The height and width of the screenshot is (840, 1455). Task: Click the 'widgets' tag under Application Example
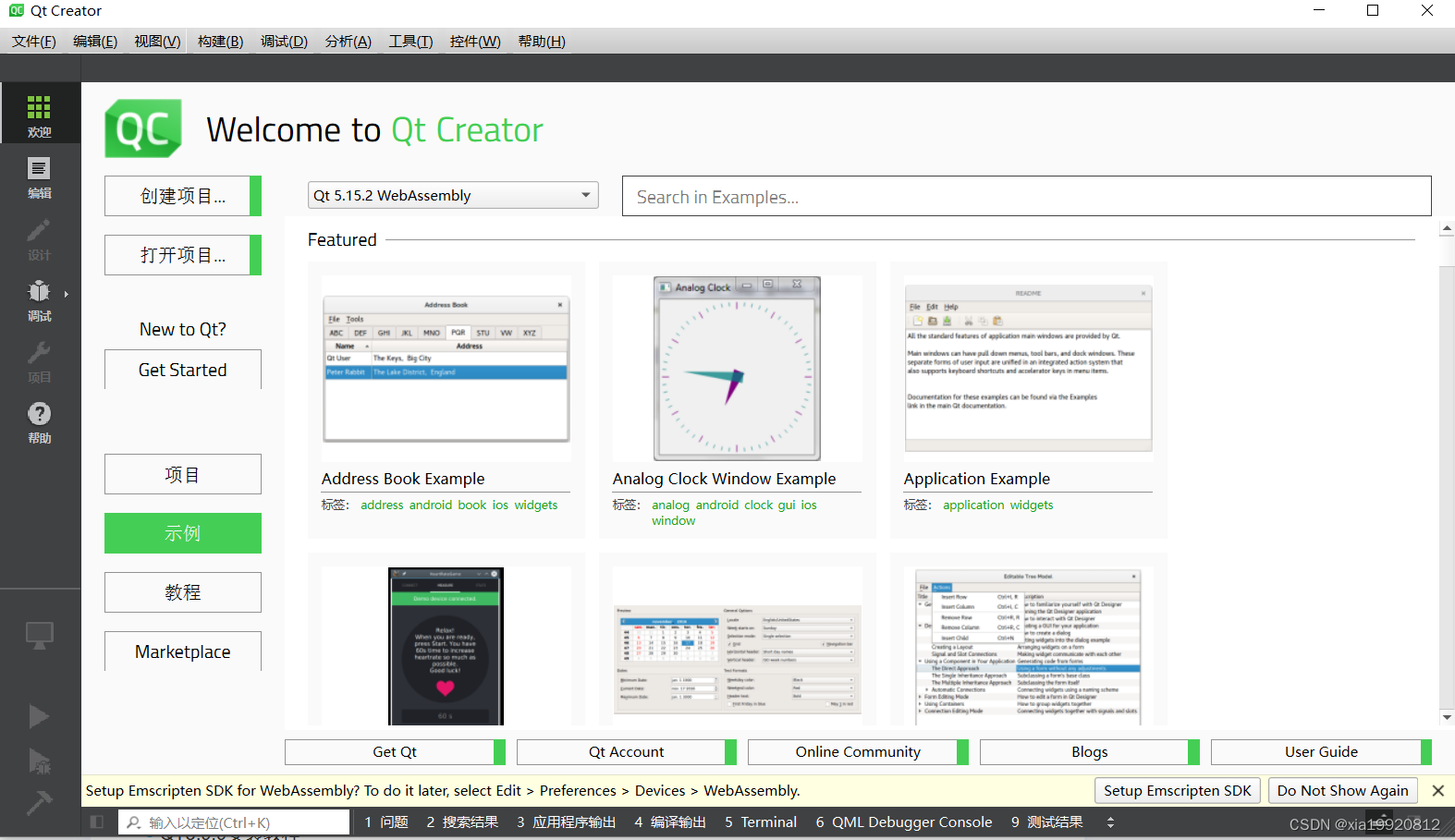click(1032, 505)
